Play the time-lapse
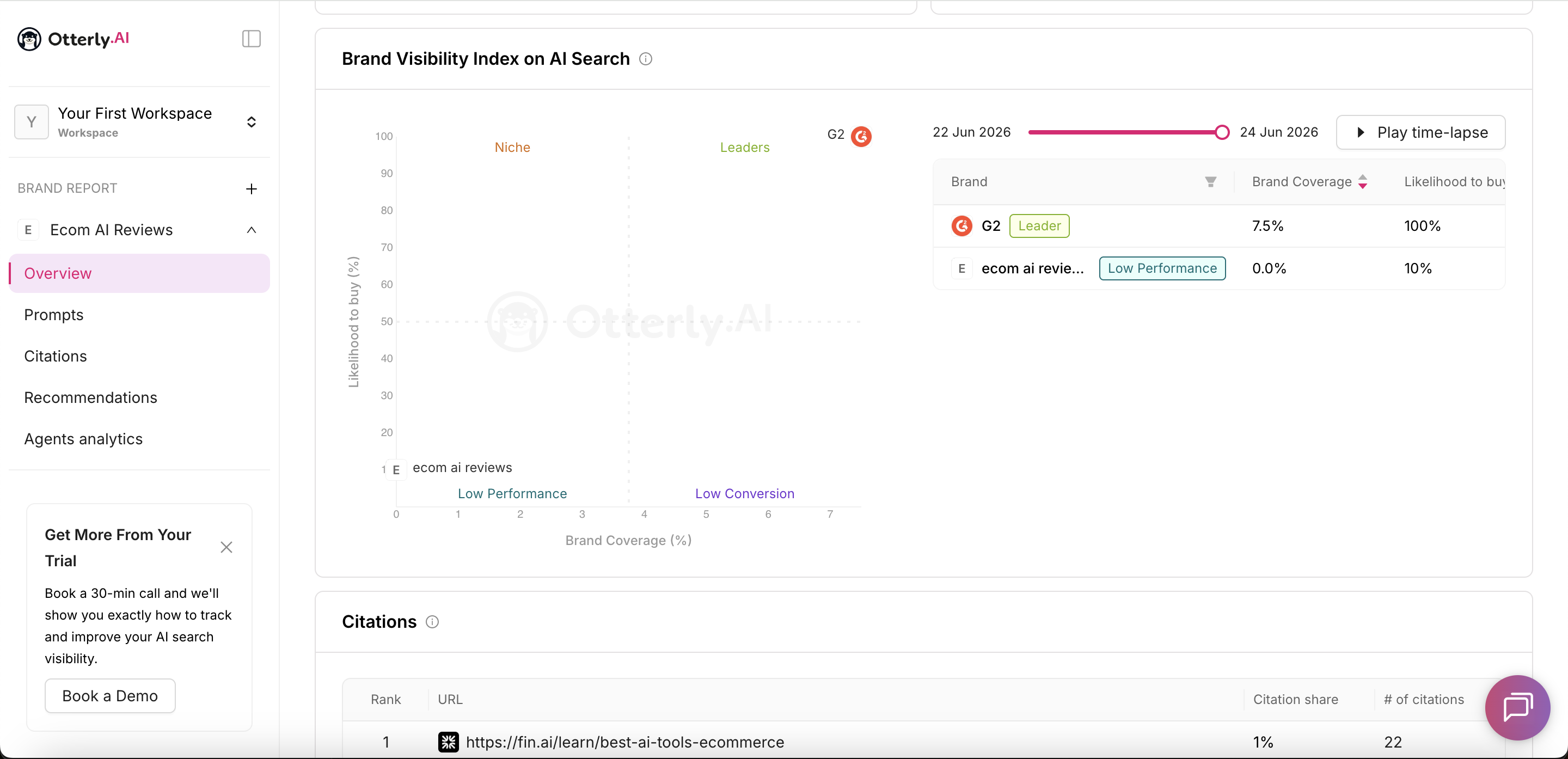 tap(1420, 132)
